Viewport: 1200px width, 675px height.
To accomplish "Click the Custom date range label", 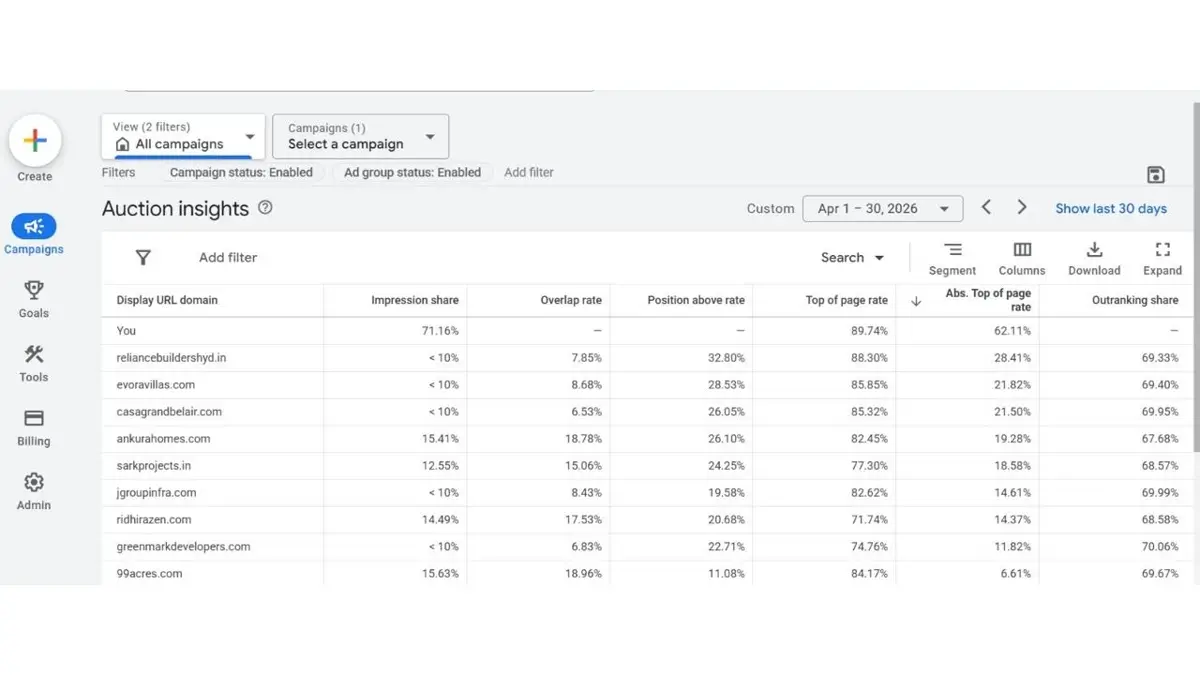I will [x=770, y=208].
